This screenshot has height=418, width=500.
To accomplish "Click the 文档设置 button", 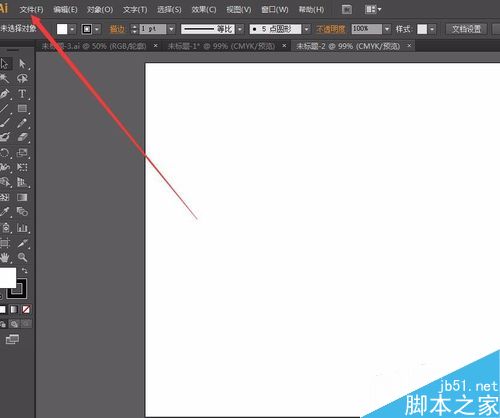I will (466, 29).
